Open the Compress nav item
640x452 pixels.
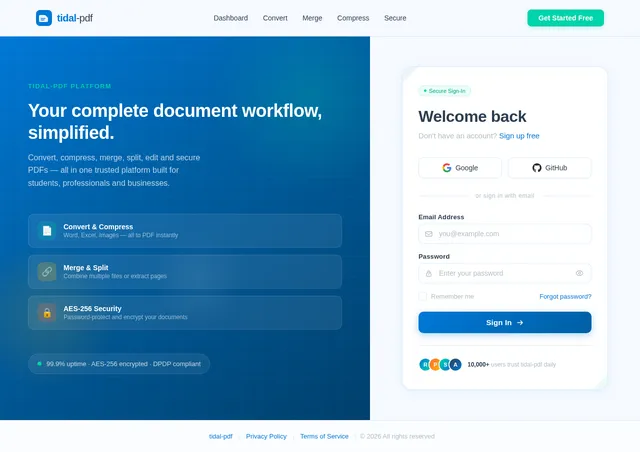tap(353, 18)
